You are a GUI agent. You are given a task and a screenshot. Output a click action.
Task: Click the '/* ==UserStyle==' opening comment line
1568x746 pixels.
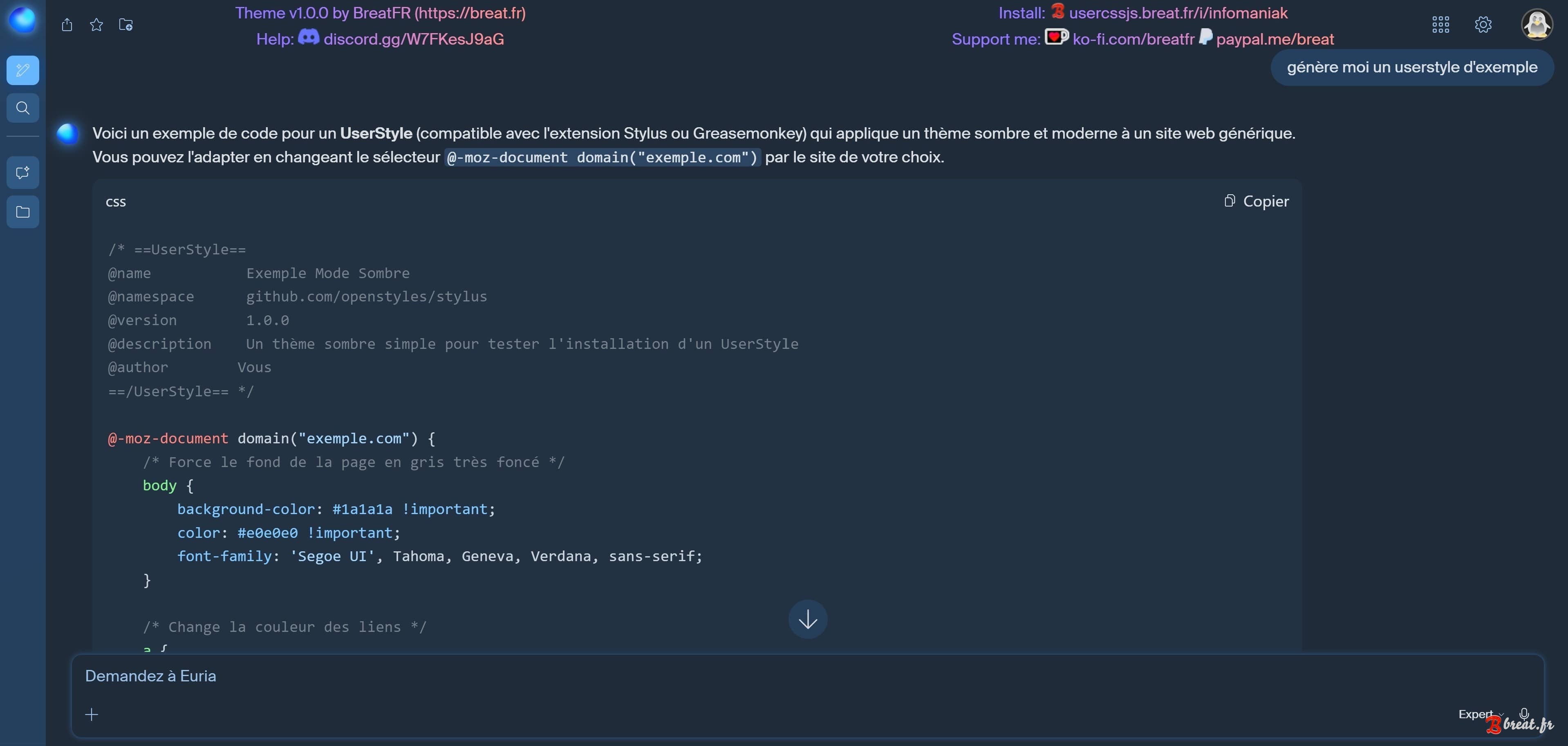point(177,249)
